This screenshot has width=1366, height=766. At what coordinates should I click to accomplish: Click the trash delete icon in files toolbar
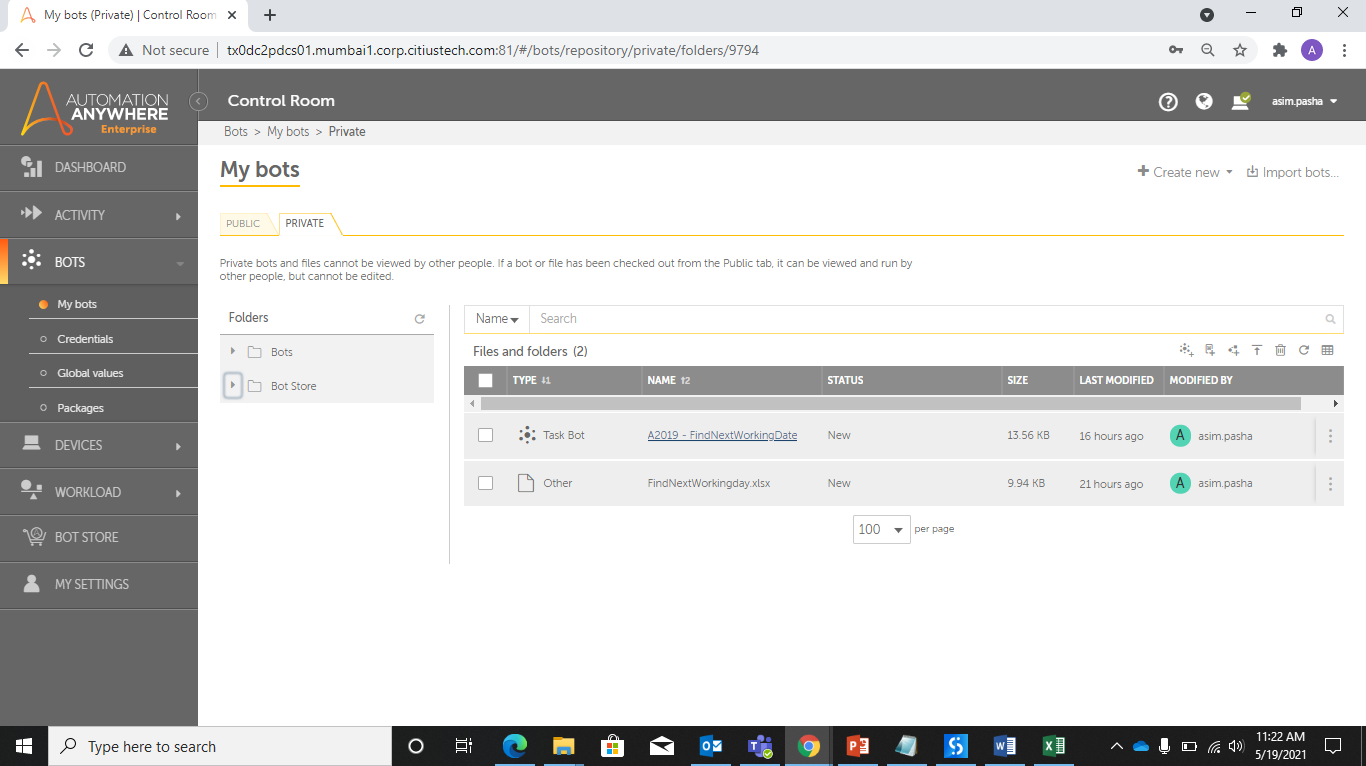tap(1281, 350)
